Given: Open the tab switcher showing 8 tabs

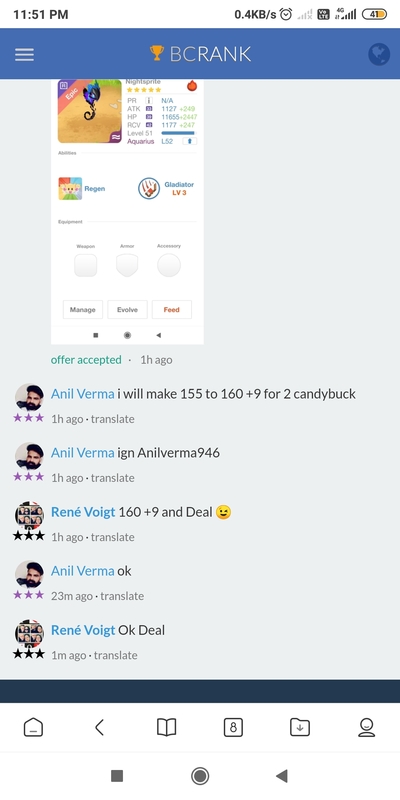Looking at the screenshot, I should coord(233,727).
